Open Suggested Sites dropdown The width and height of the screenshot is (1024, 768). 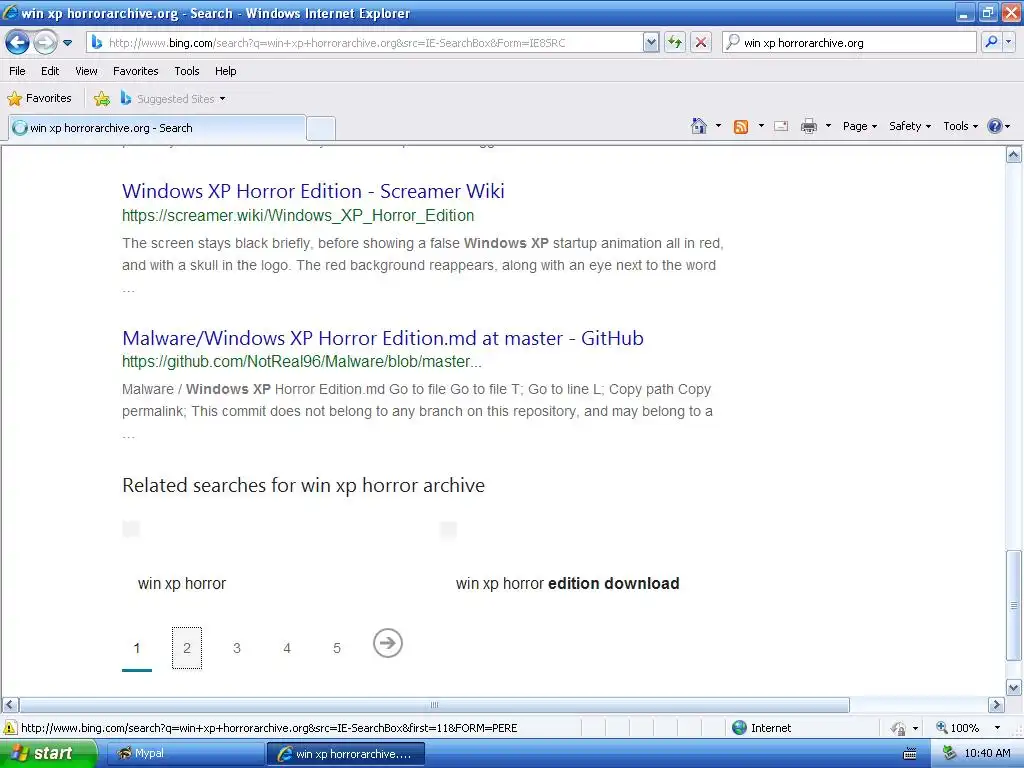173,99
